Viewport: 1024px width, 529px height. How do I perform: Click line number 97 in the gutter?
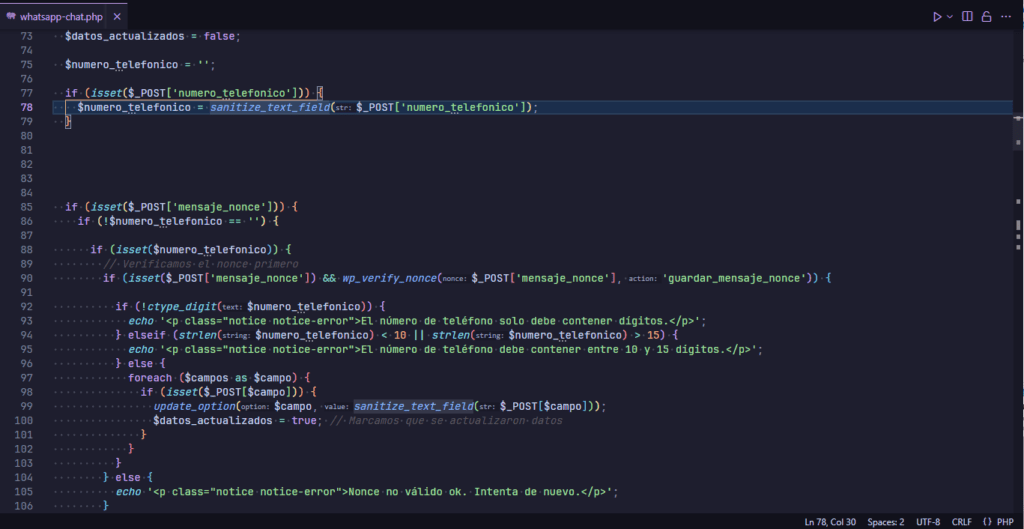tap(27, 377)
